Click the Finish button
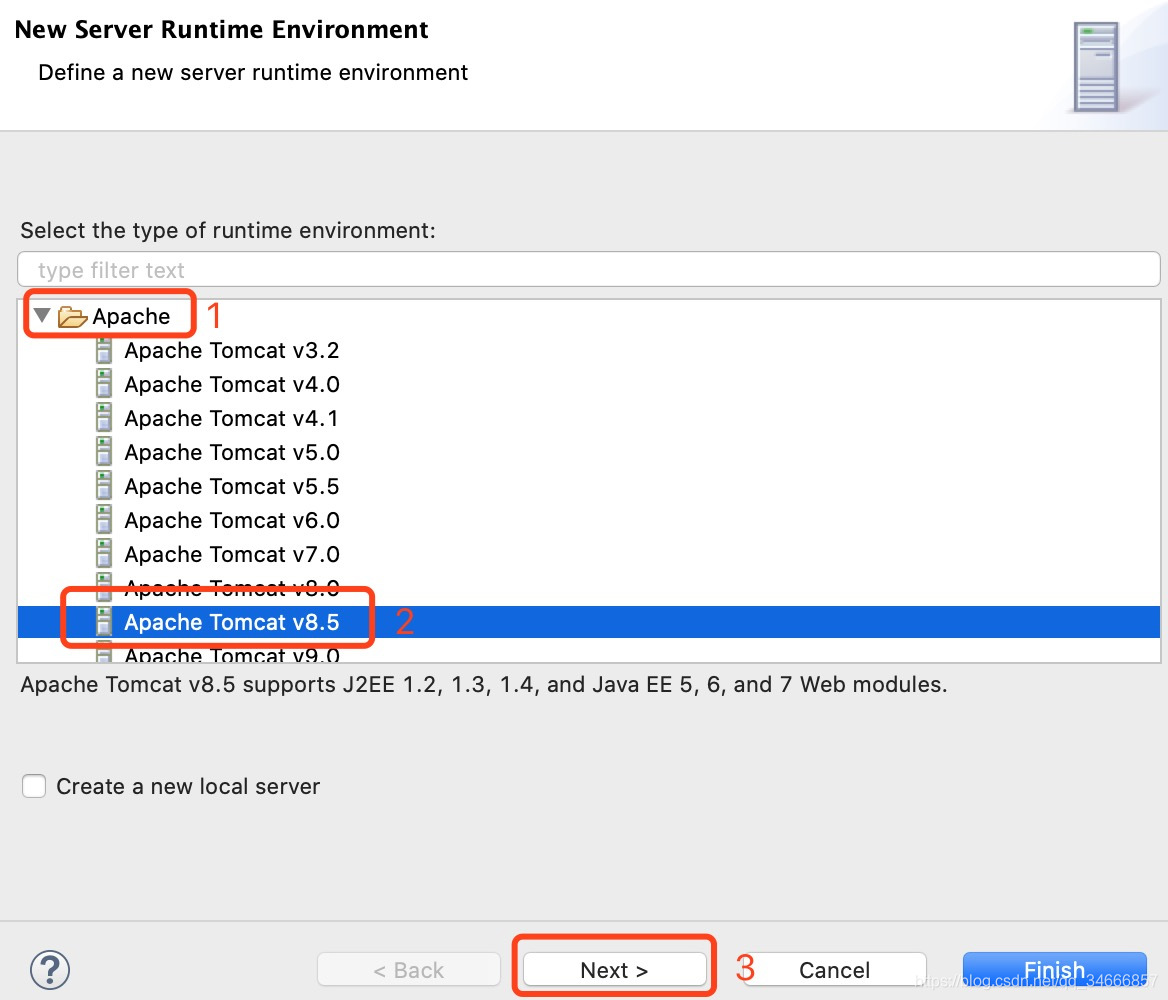The image size is (1168, 1000). [x=1054, y=969]
